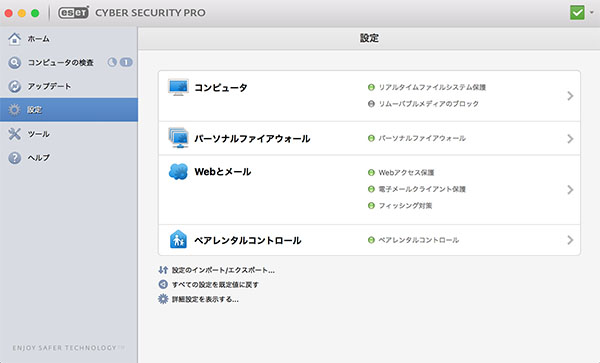Select 設定 in the sidebar menu

[x=69, y=110]
